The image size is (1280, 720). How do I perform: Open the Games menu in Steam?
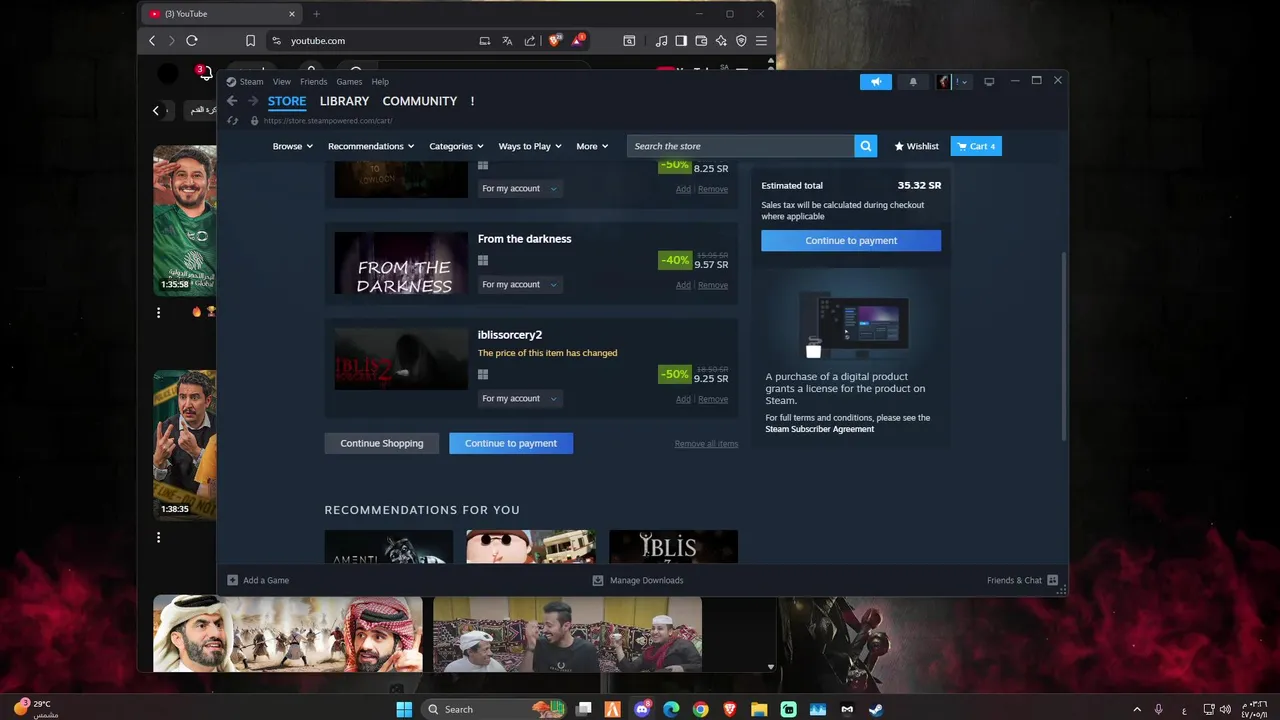(x=349, y=82)
